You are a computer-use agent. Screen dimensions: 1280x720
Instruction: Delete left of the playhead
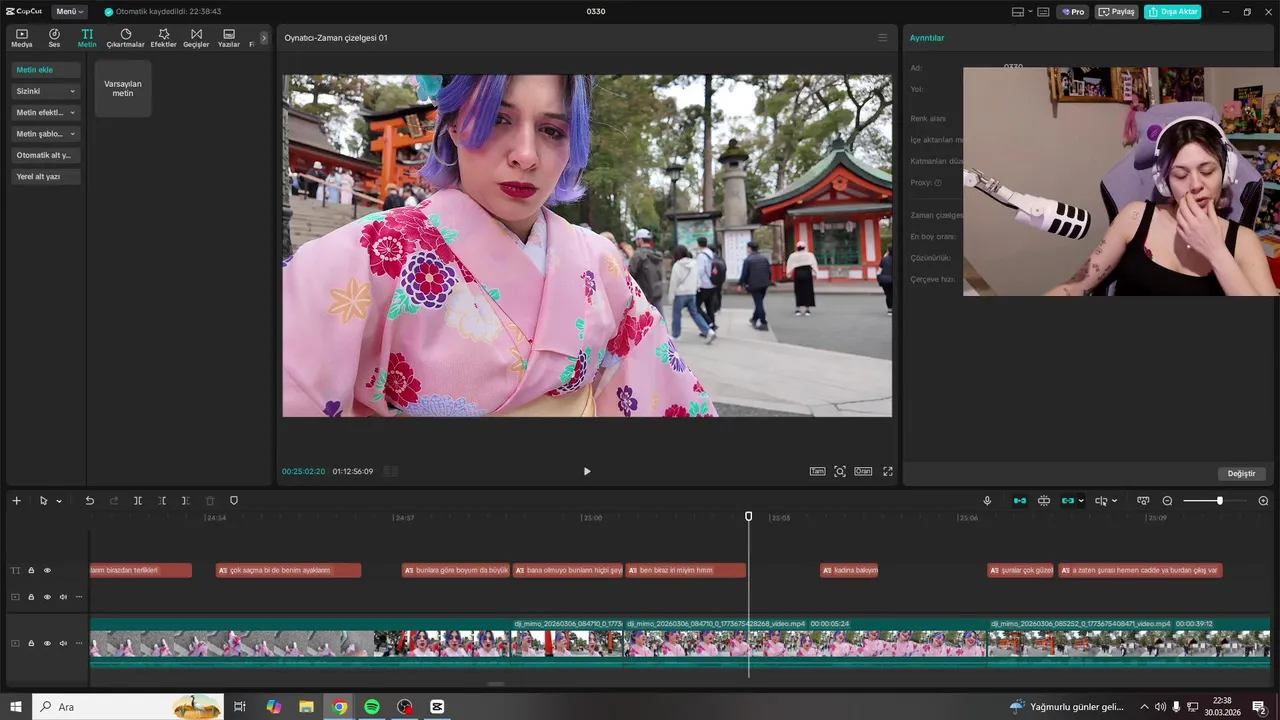(162, 501)
